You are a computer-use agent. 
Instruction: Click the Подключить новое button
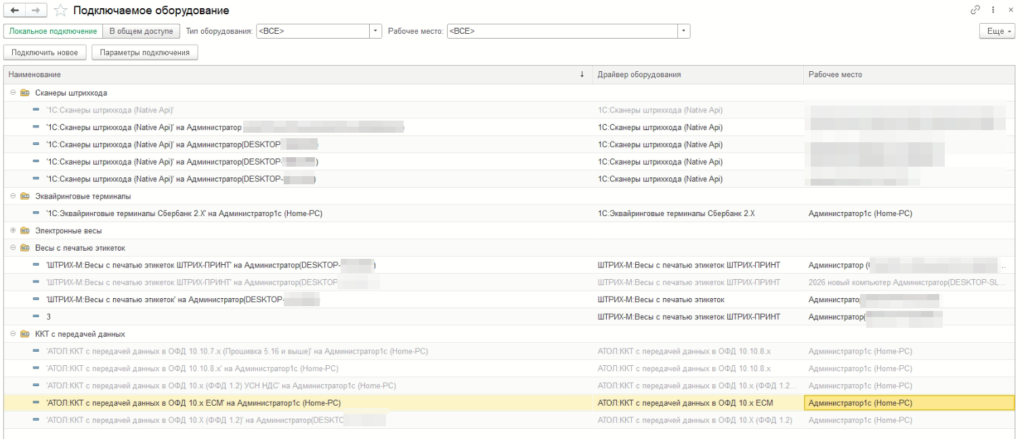coord(45,53)
